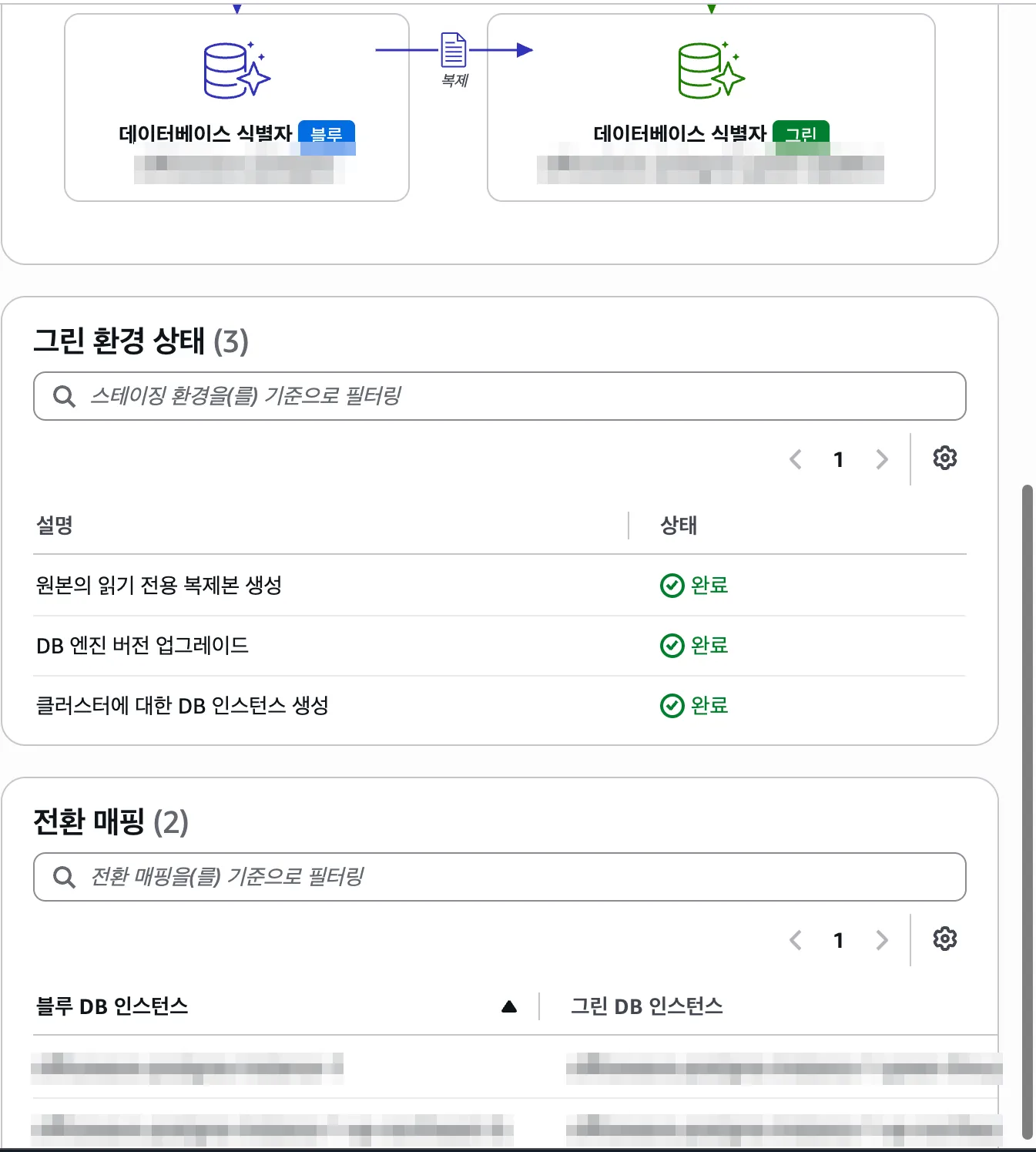Focus the switchover mapping filter field
This screenshot has width=1036, height=1152.
tap(500, 878)
